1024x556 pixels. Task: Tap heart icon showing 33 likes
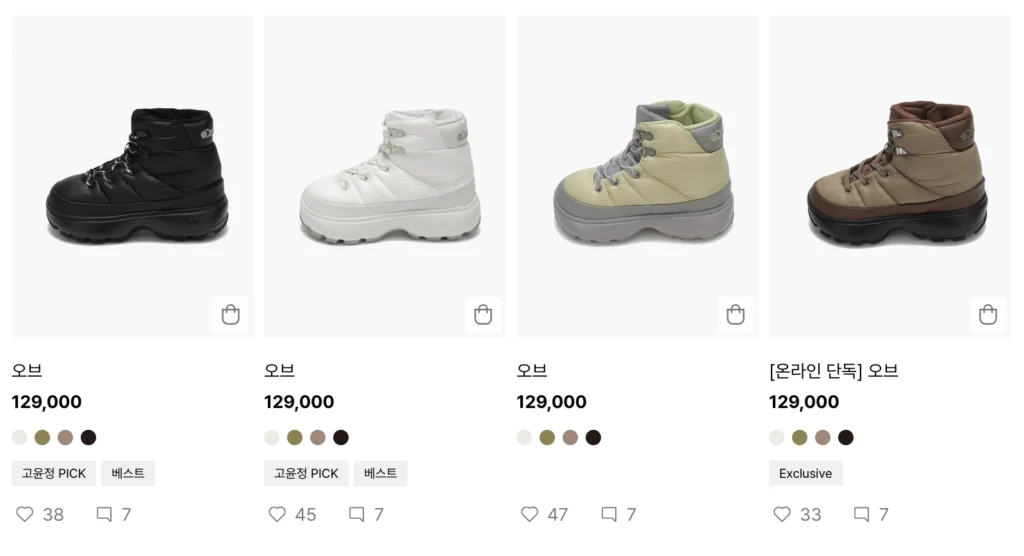coord(782,514)
